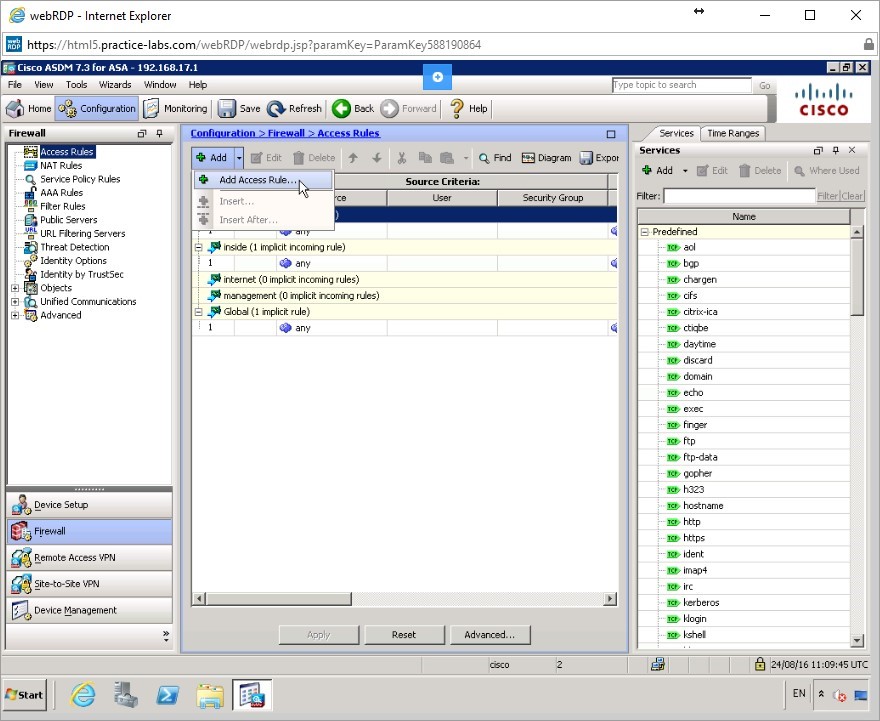Screen dimensions: 880x721
Task: Select the Home toolbar icon
Action: pyautogui.click(x=24, y=108)
